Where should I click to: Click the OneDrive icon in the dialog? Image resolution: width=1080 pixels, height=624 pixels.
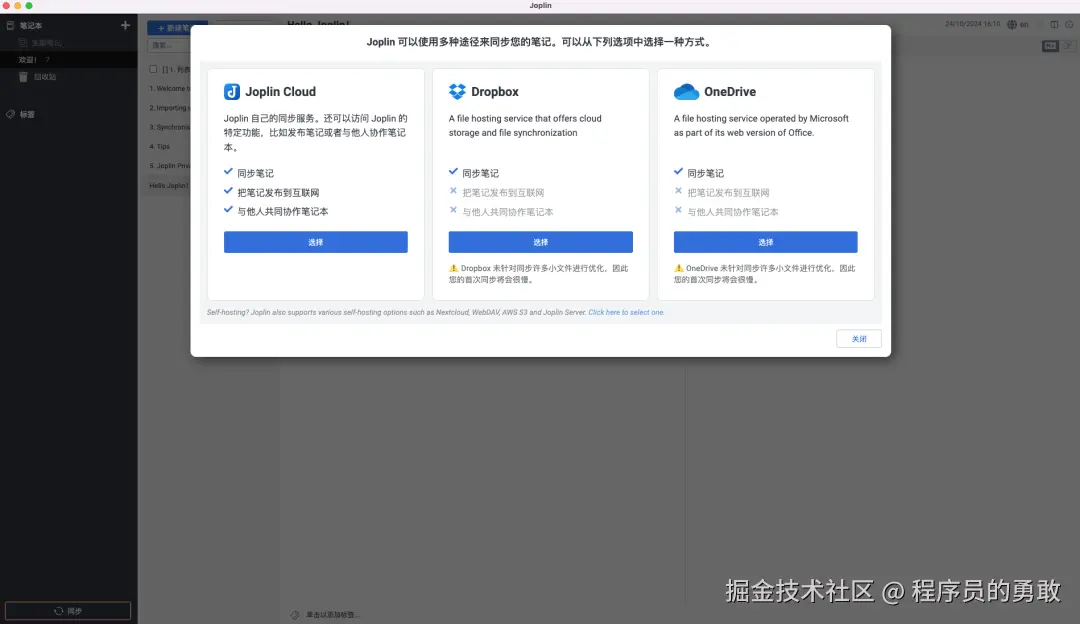click(685, 91)
